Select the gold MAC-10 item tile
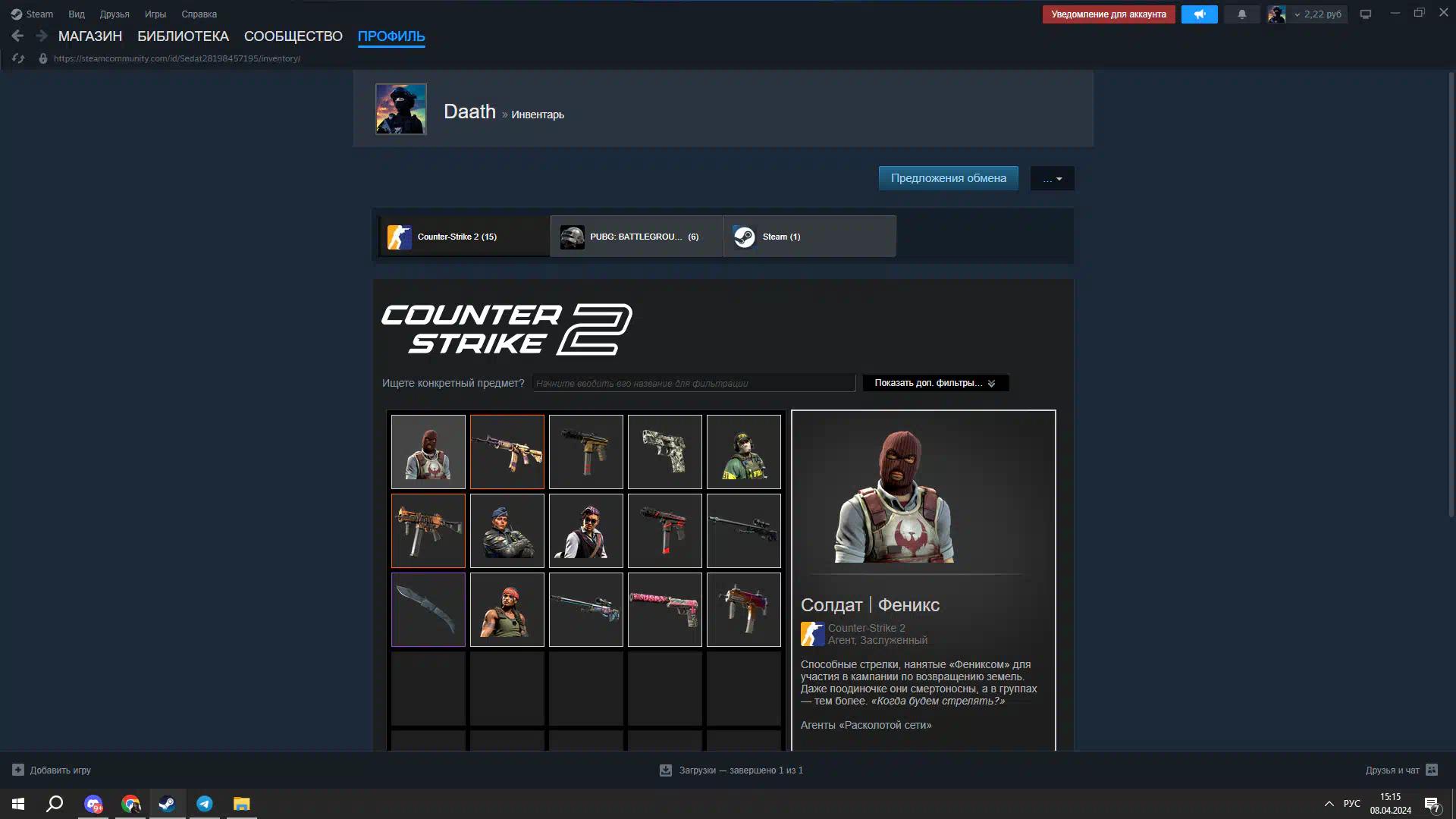 (586, 452)
